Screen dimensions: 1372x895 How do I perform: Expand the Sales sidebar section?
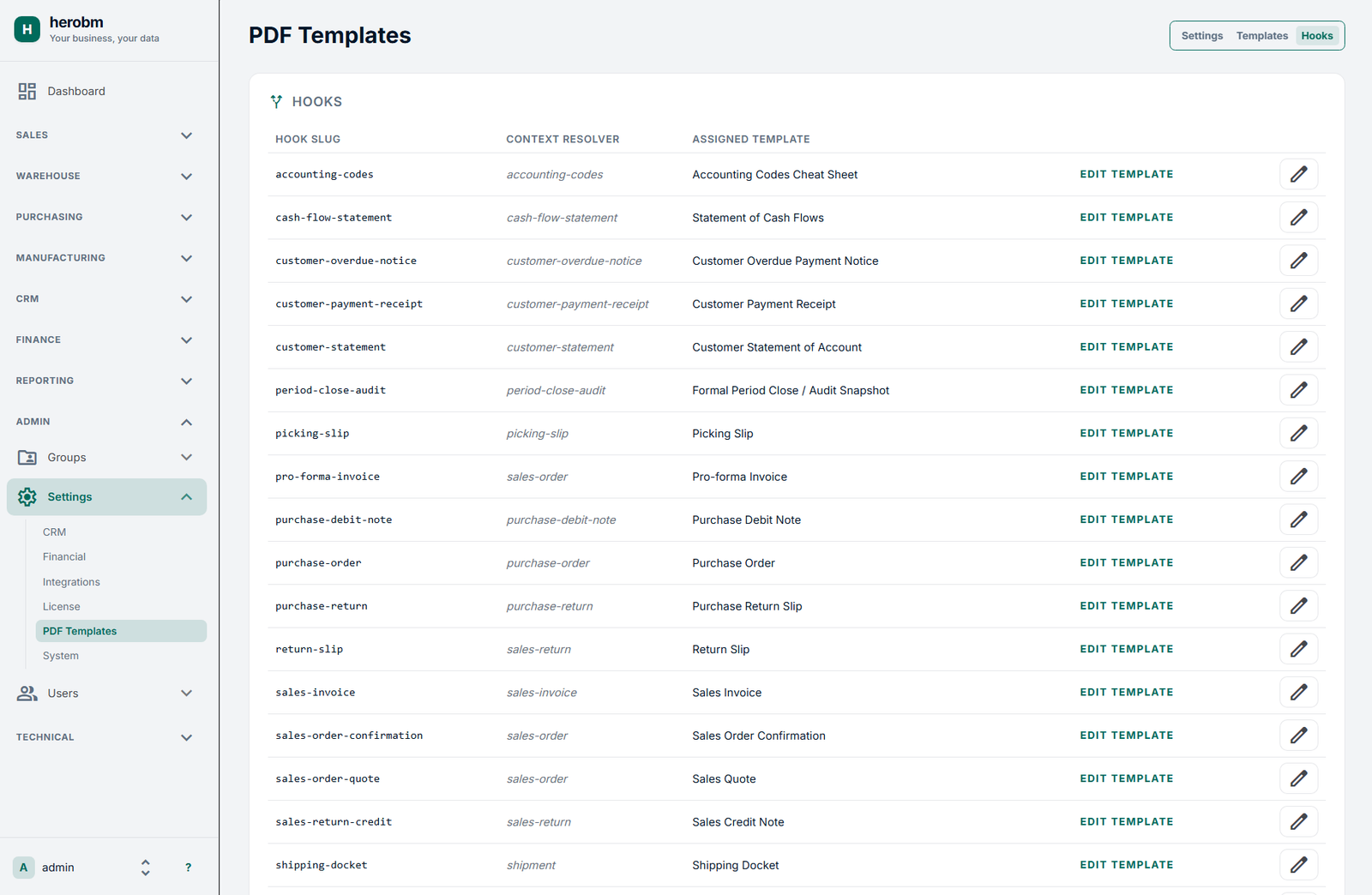pos(186,135)
